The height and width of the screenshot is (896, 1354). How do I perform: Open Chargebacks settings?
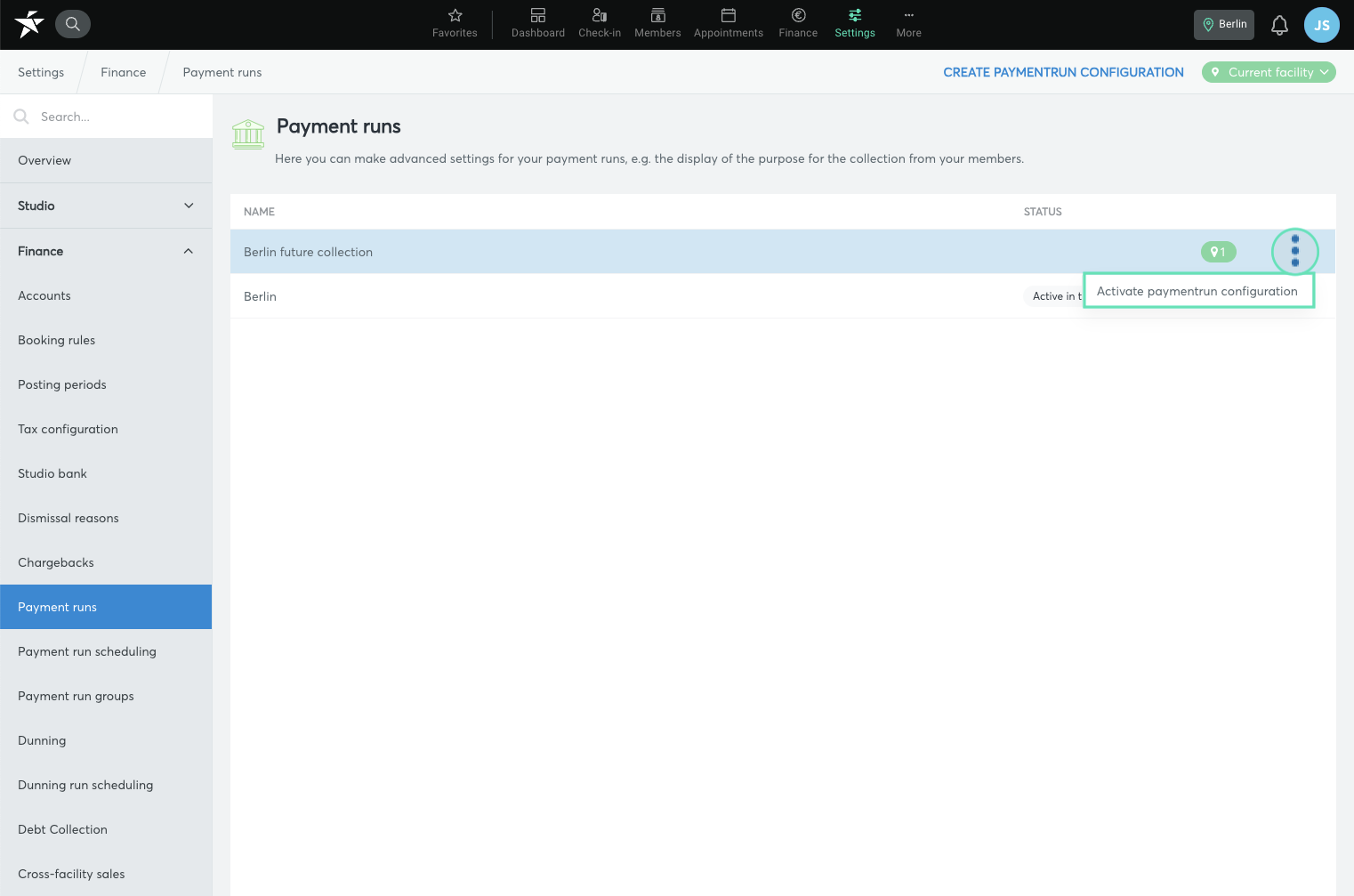click(106, 562)
